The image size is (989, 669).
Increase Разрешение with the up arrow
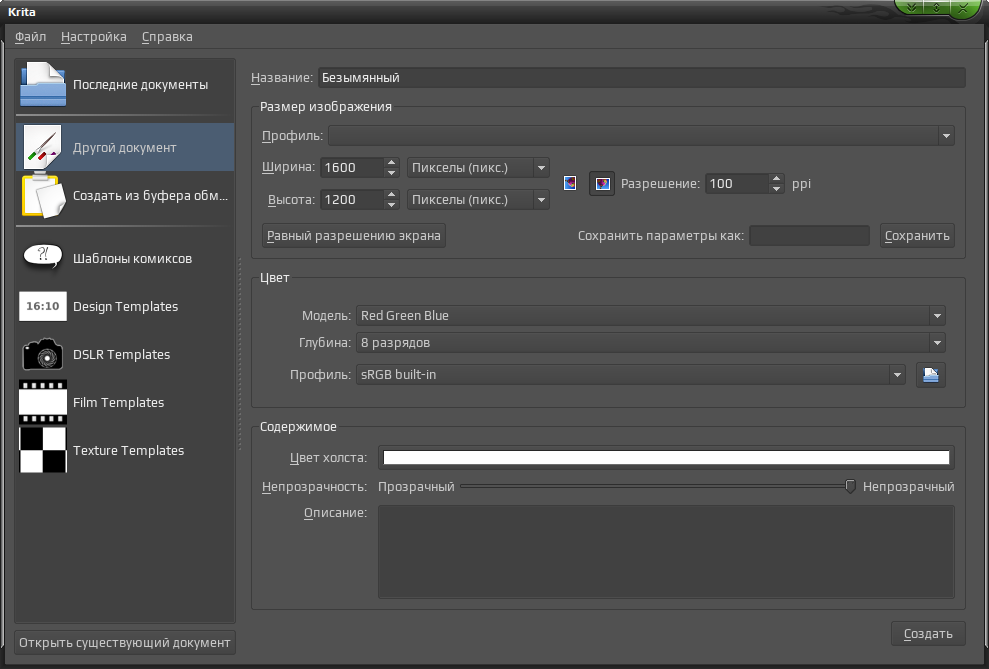click(777, 179)
